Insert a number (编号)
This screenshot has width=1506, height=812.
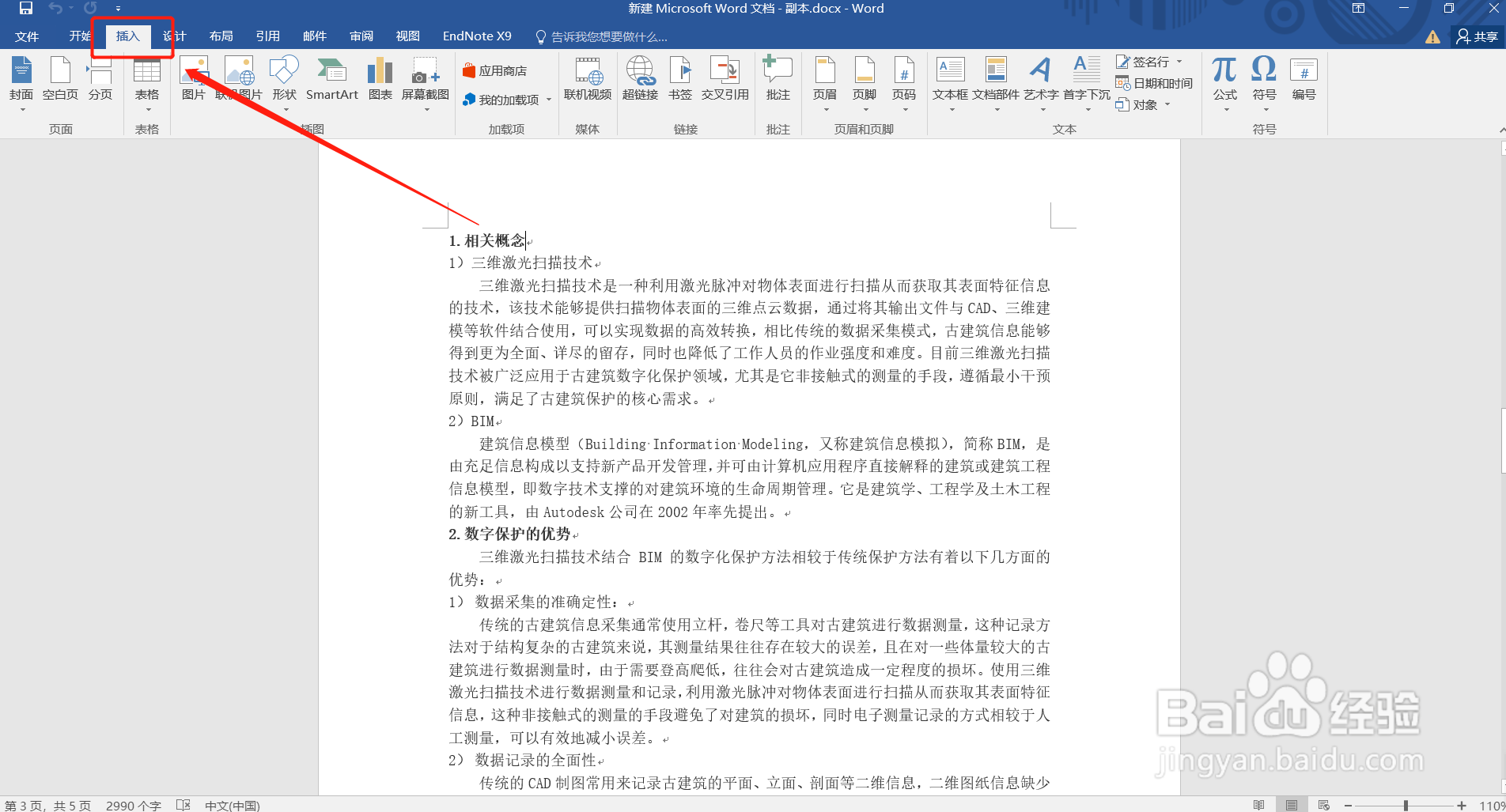(1304, 79)
